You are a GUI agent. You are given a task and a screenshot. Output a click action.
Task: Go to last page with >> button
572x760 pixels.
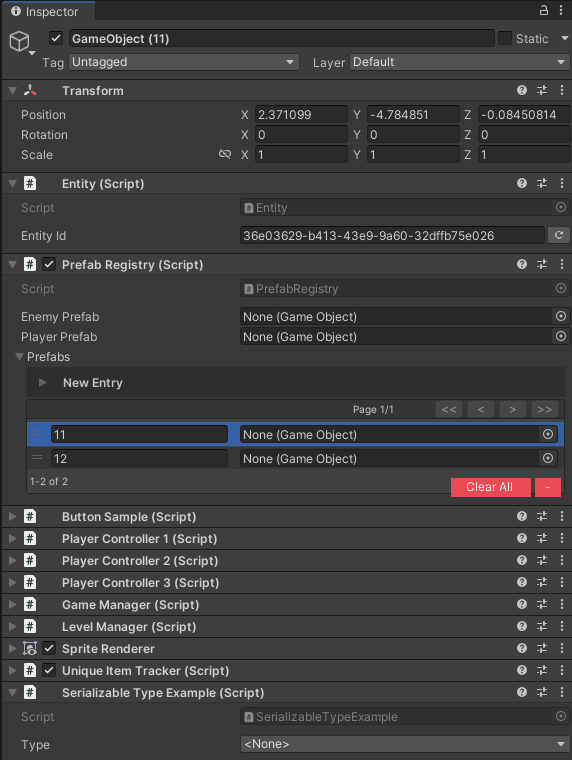545,409
